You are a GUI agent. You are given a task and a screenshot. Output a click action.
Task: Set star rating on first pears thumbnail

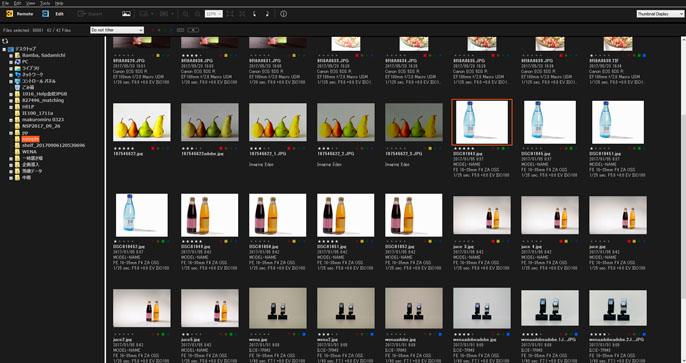click(x=122, y=149)
